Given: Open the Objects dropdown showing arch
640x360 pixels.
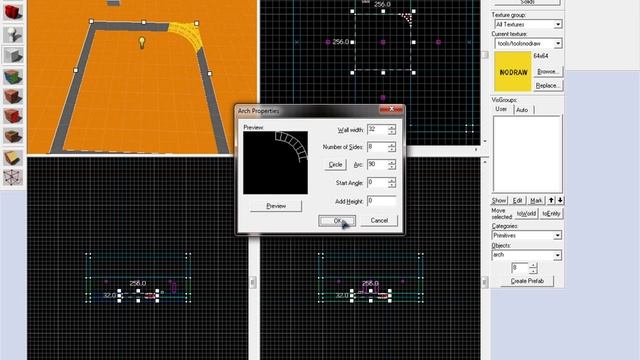Looking at the screenshot, I should [x=558, y=255].
